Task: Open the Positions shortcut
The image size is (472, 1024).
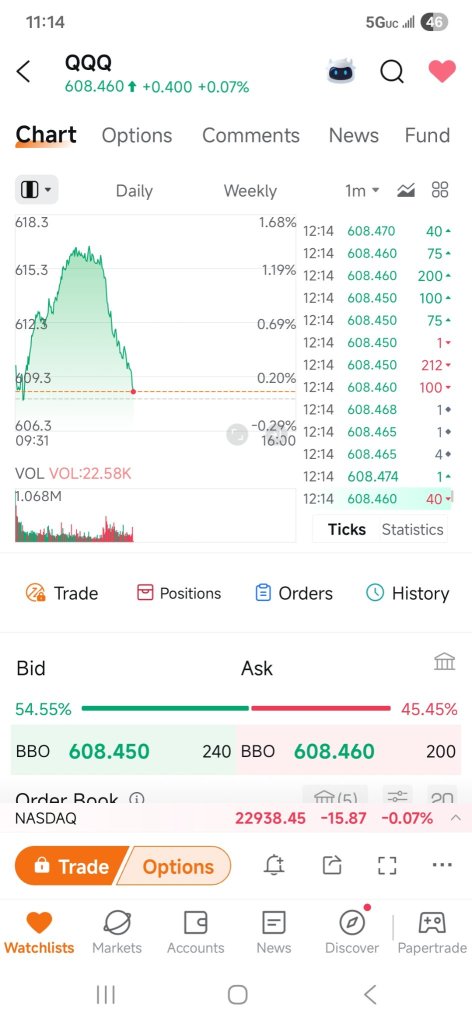Action: point(178,593)
